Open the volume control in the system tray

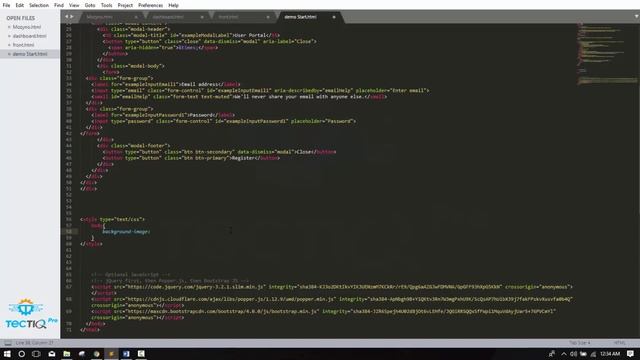tap(573, 354)
